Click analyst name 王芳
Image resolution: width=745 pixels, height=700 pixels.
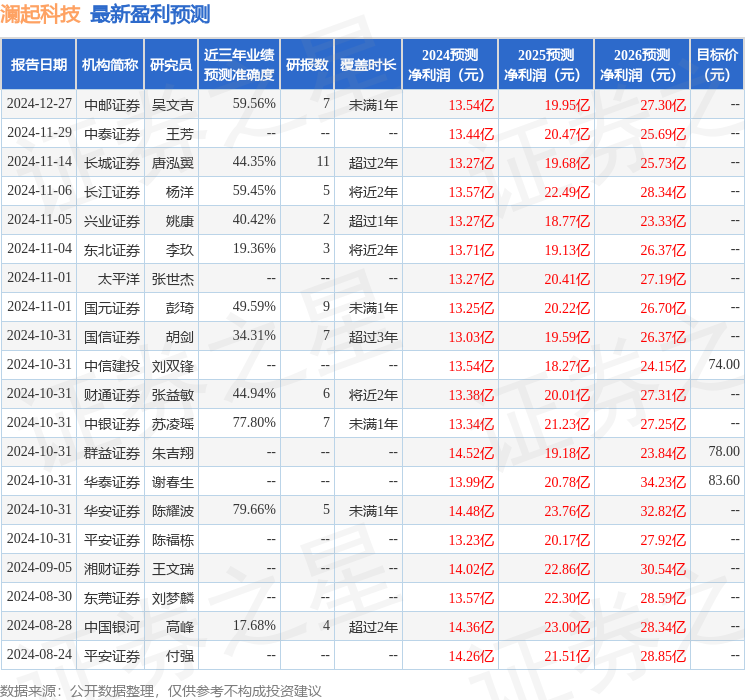coord(180,134)
